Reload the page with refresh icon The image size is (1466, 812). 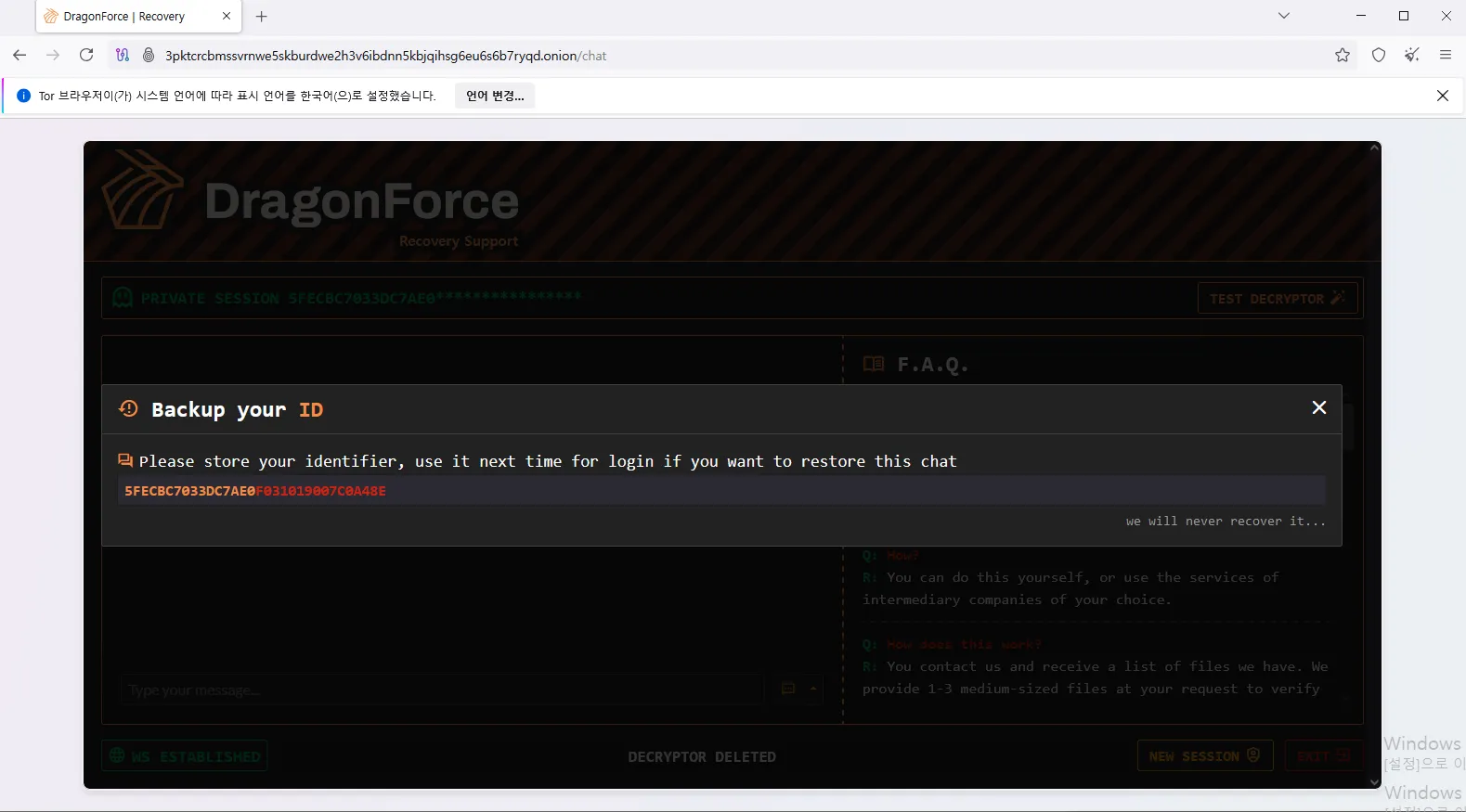86,55
